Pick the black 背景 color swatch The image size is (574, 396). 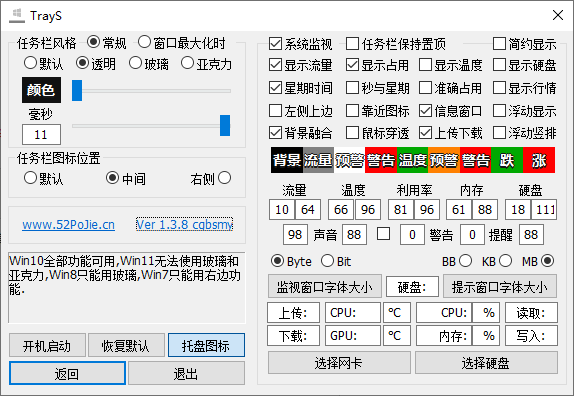[287, 160]
